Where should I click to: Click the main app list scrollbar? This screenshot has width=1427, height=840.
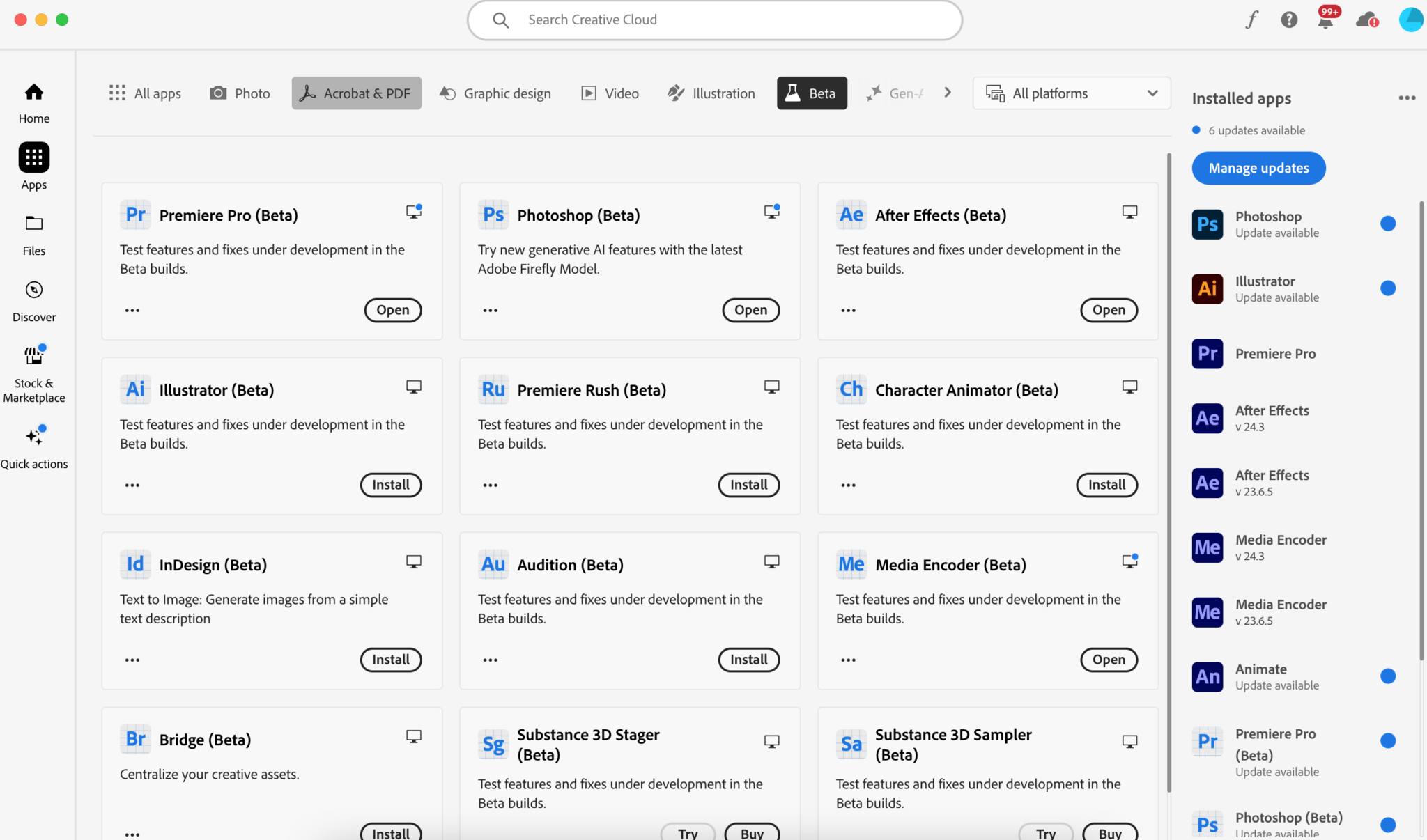point(1168,474)
